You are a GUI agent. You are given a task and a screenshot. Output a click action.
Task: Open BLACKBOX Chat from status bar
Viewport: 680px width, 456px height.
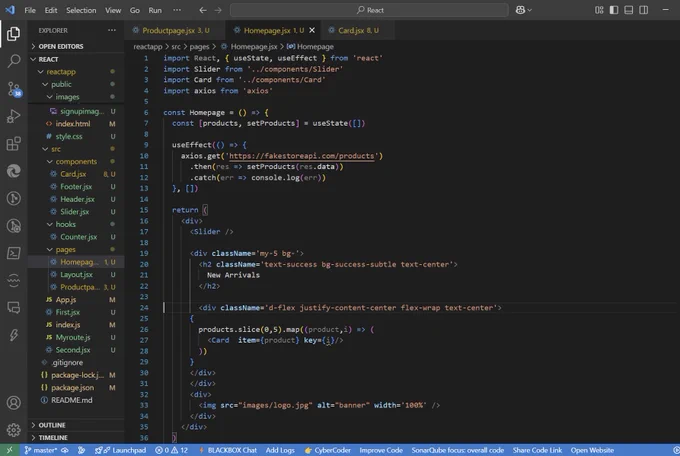(228, 450)
